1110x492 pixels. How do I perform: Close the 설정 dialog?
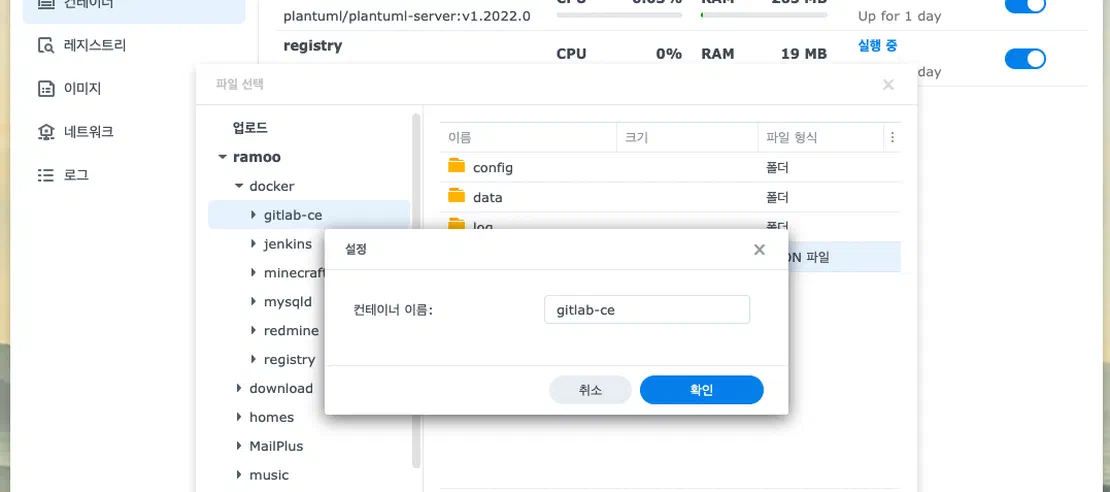pyautogui.click(x=760, y=249)
